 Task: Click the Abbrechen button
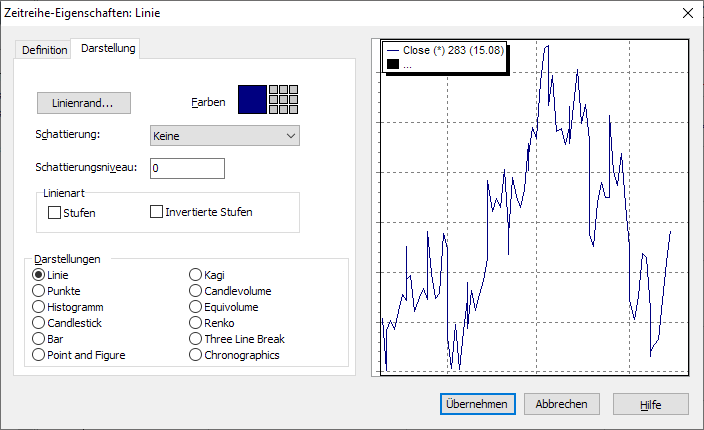coord(562,404)
